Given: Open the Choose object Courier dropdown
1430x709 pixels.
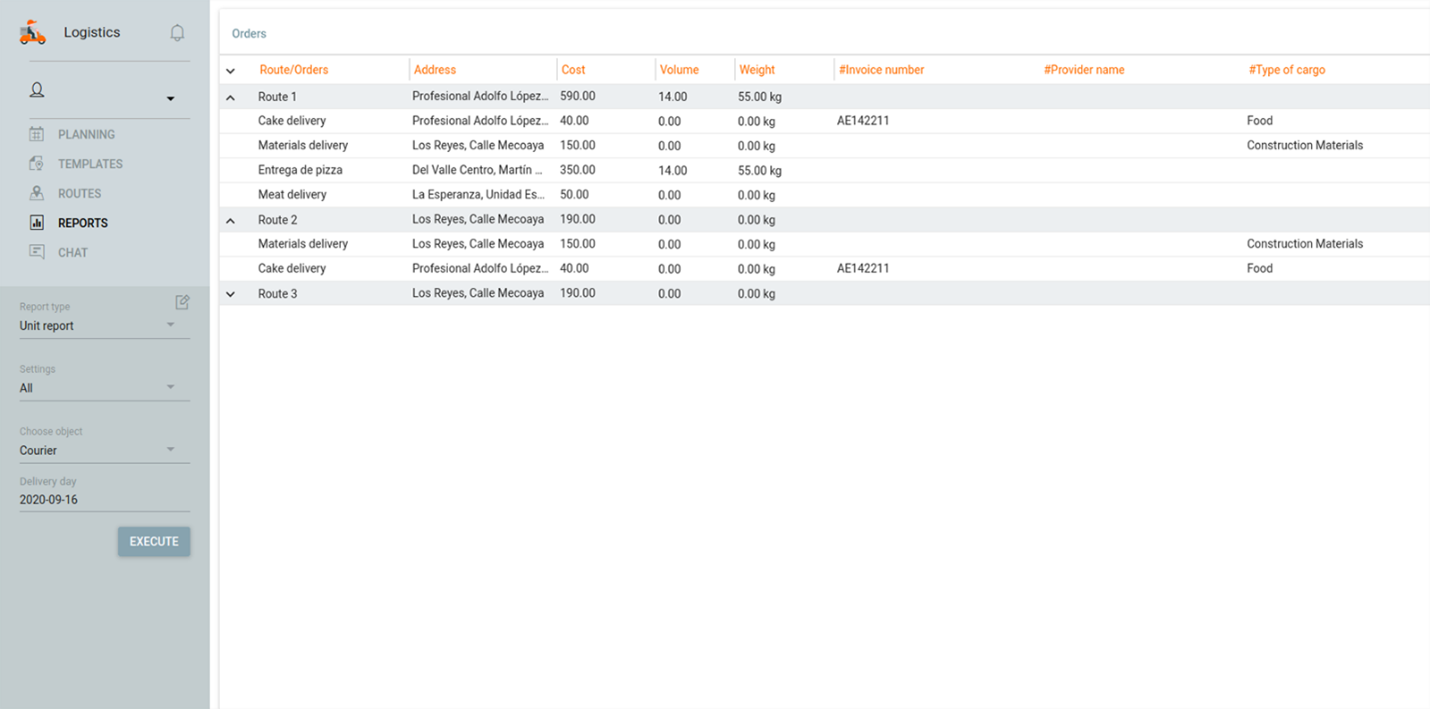Looking at the screenshot, I should point(104,450).
